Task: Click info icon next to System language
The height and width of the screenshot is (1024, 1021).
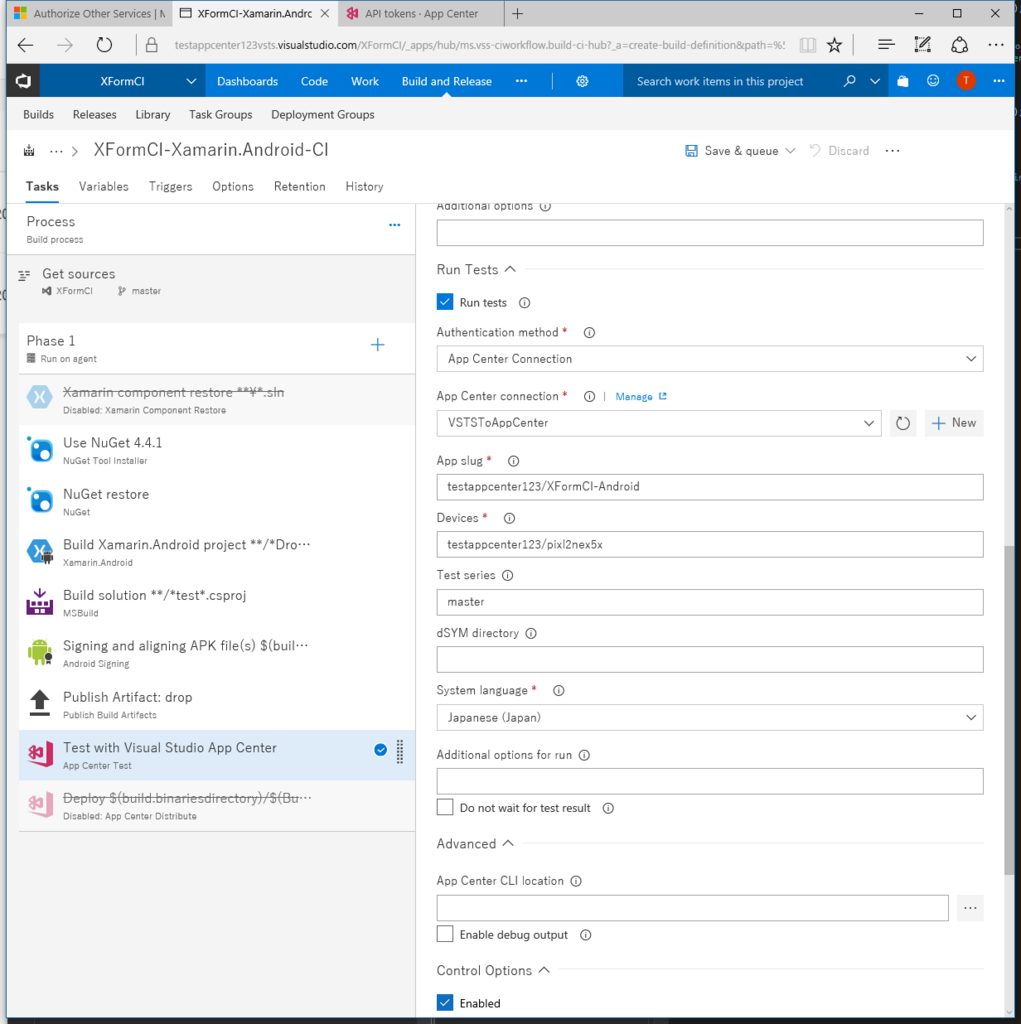Action: tap(559, 691)
